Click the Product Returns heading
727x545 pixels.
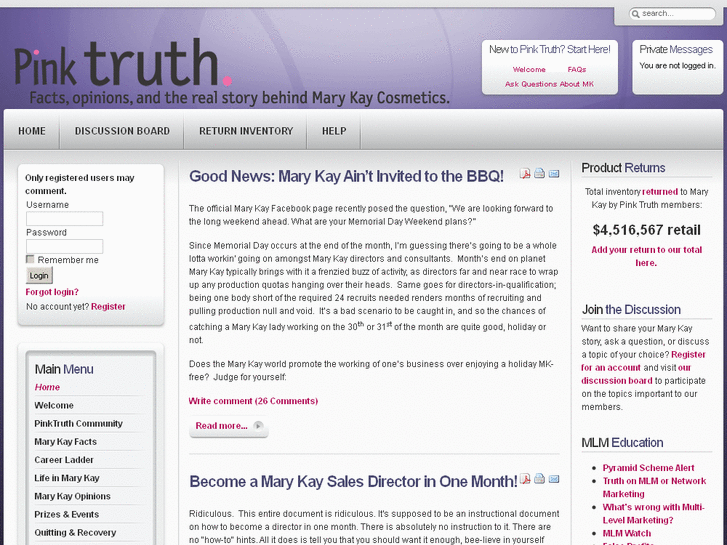point(623,167)
